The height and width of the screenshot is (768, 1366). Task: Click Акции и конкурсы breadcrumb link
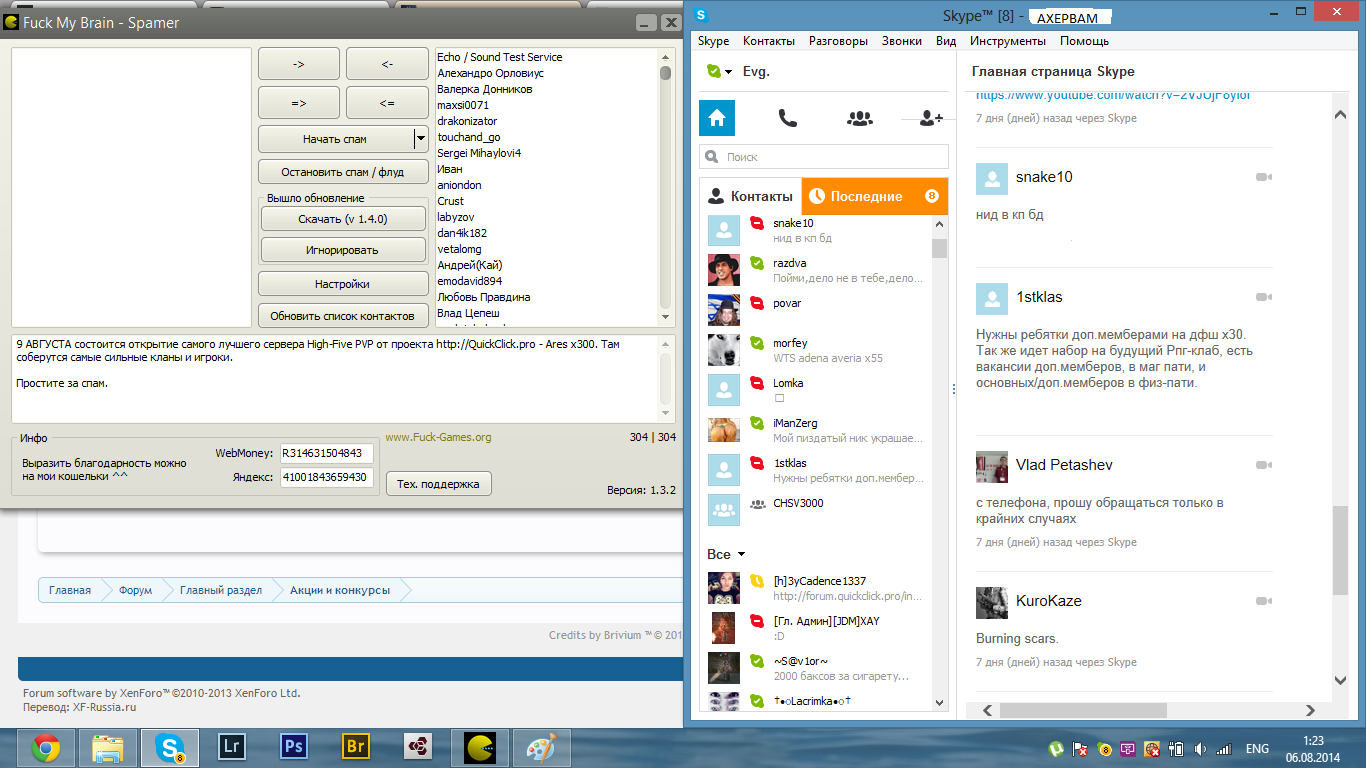coord(340,590)
